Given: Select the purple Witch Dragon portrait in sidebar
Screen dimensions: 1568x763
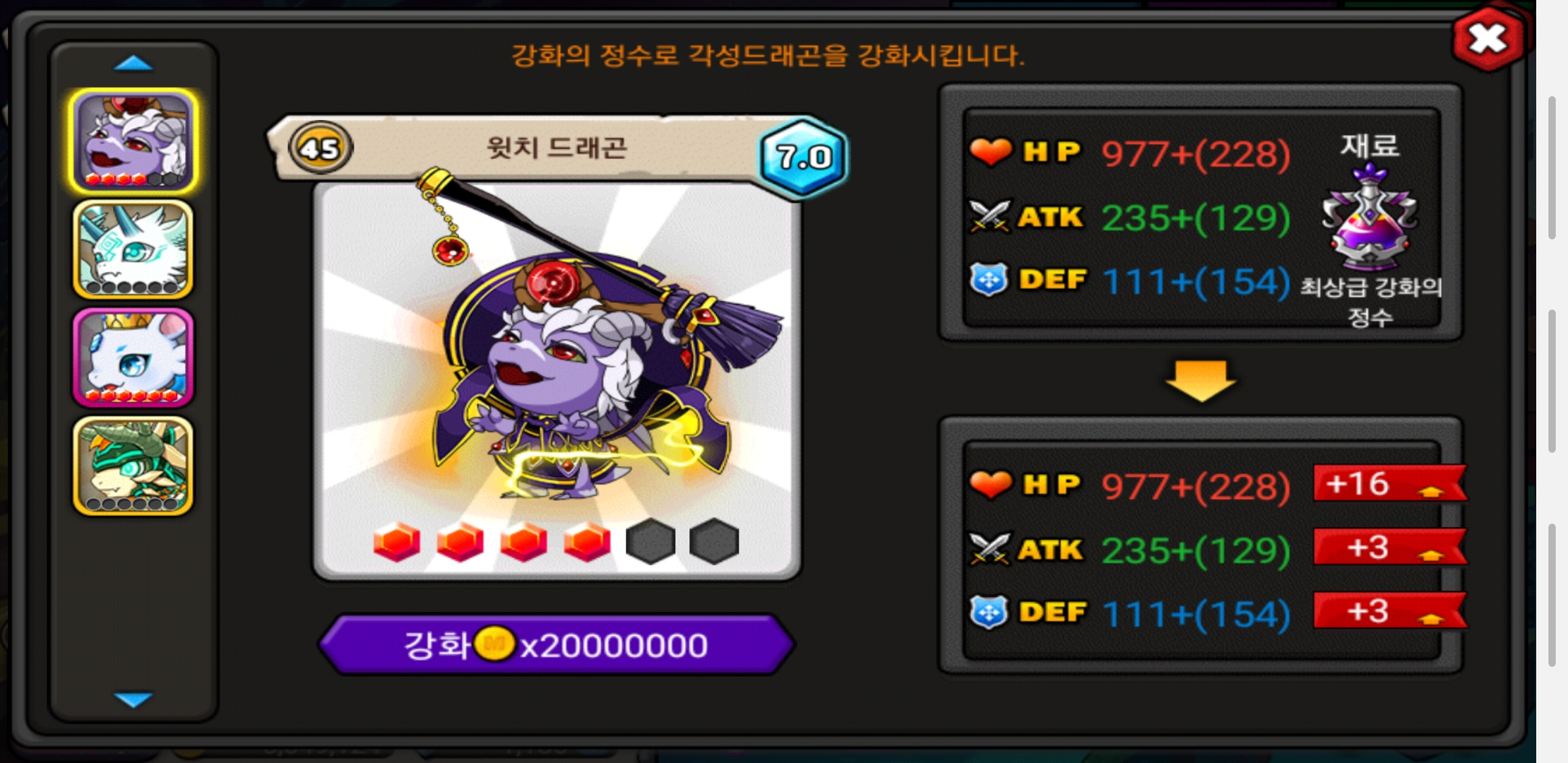Looking at the screenshot, I should point(133,141).
